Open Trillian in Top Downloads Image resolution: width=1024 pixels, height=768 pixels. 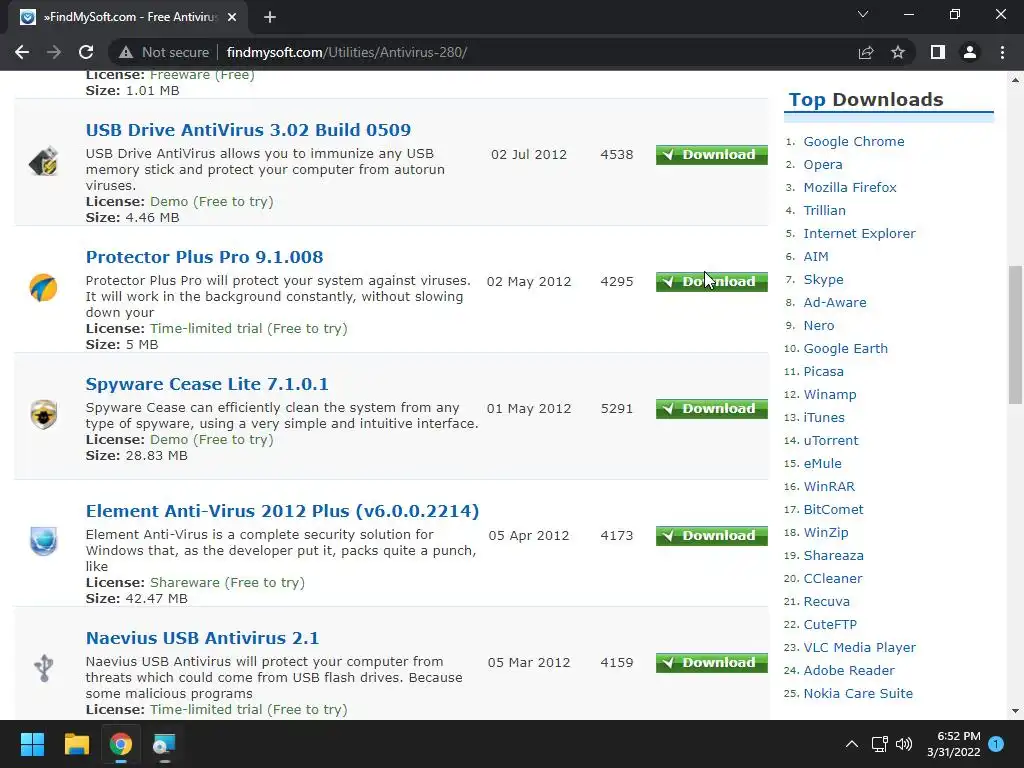click(824, 210)
